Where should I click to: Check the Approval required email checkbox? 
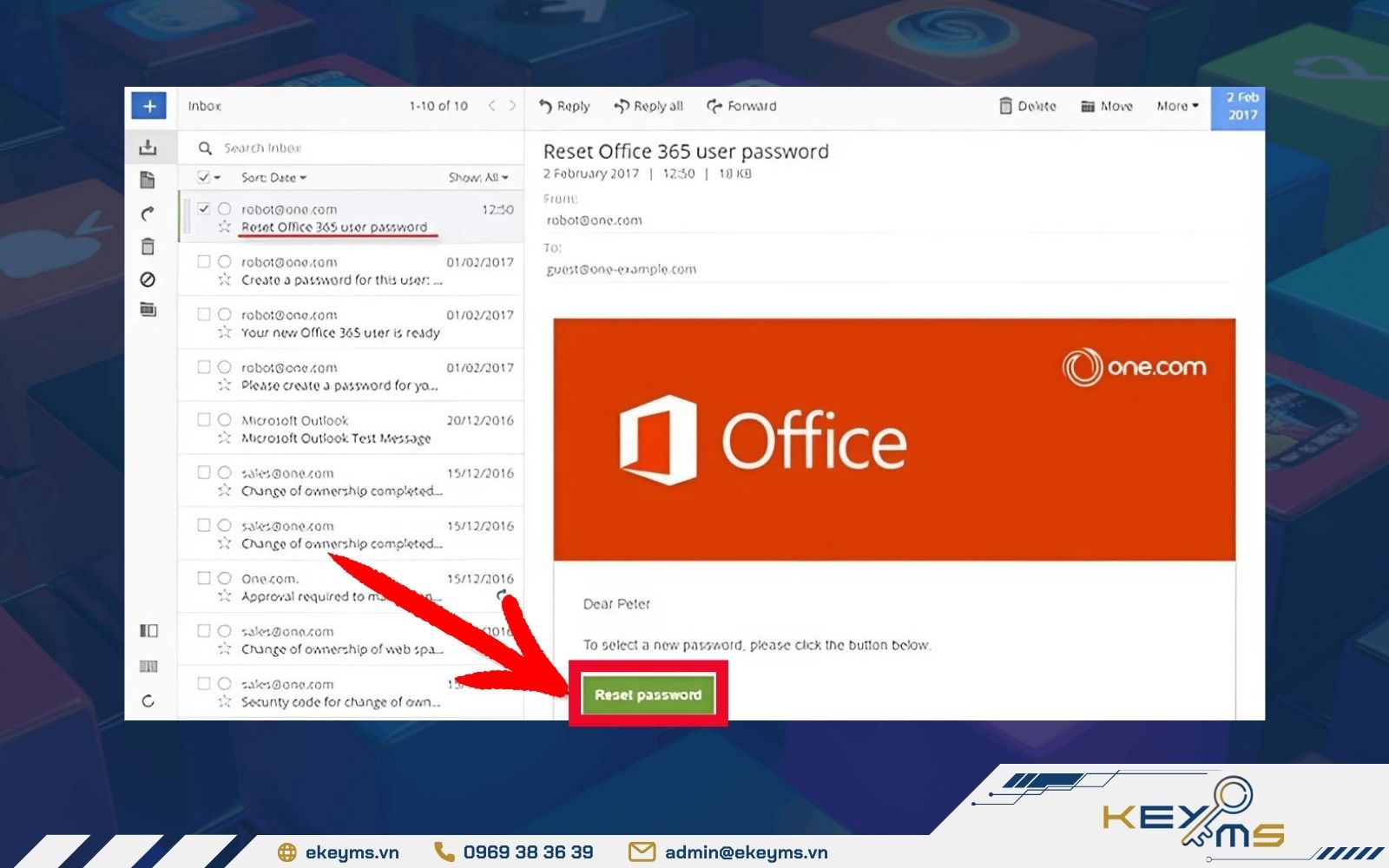point(203,578)
